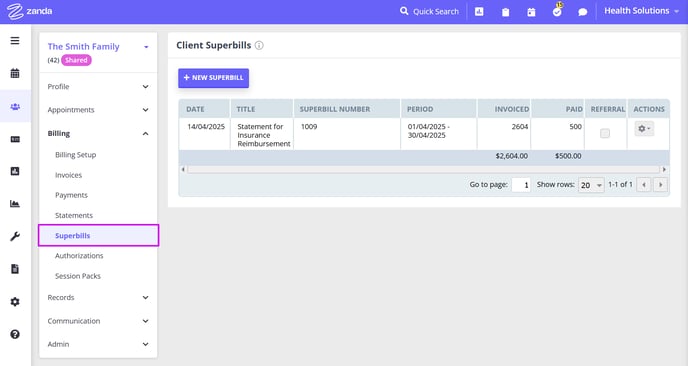Open the Show rows dropdown
The image size is (688, 366).
point(591,185)
